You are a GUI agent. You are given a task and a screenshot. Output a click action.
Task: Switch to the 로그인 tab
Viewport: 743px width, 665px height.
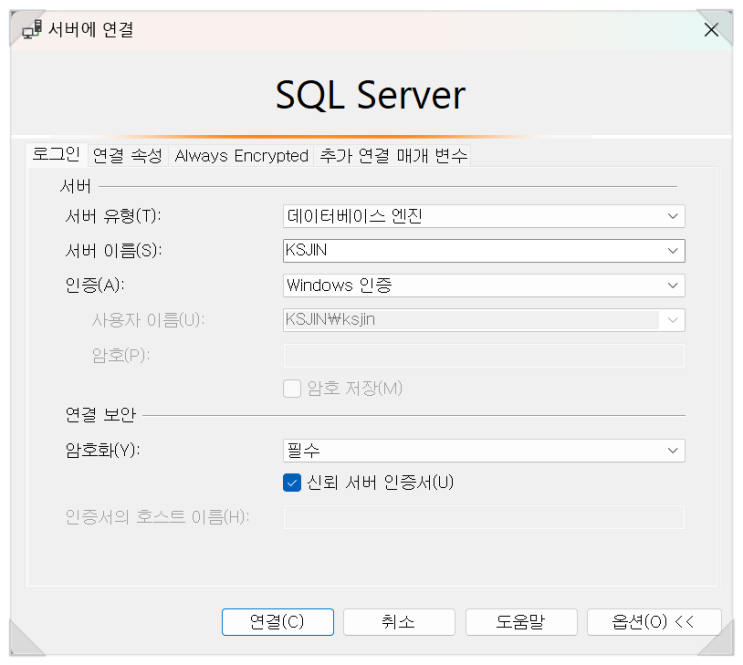[56, 155]
